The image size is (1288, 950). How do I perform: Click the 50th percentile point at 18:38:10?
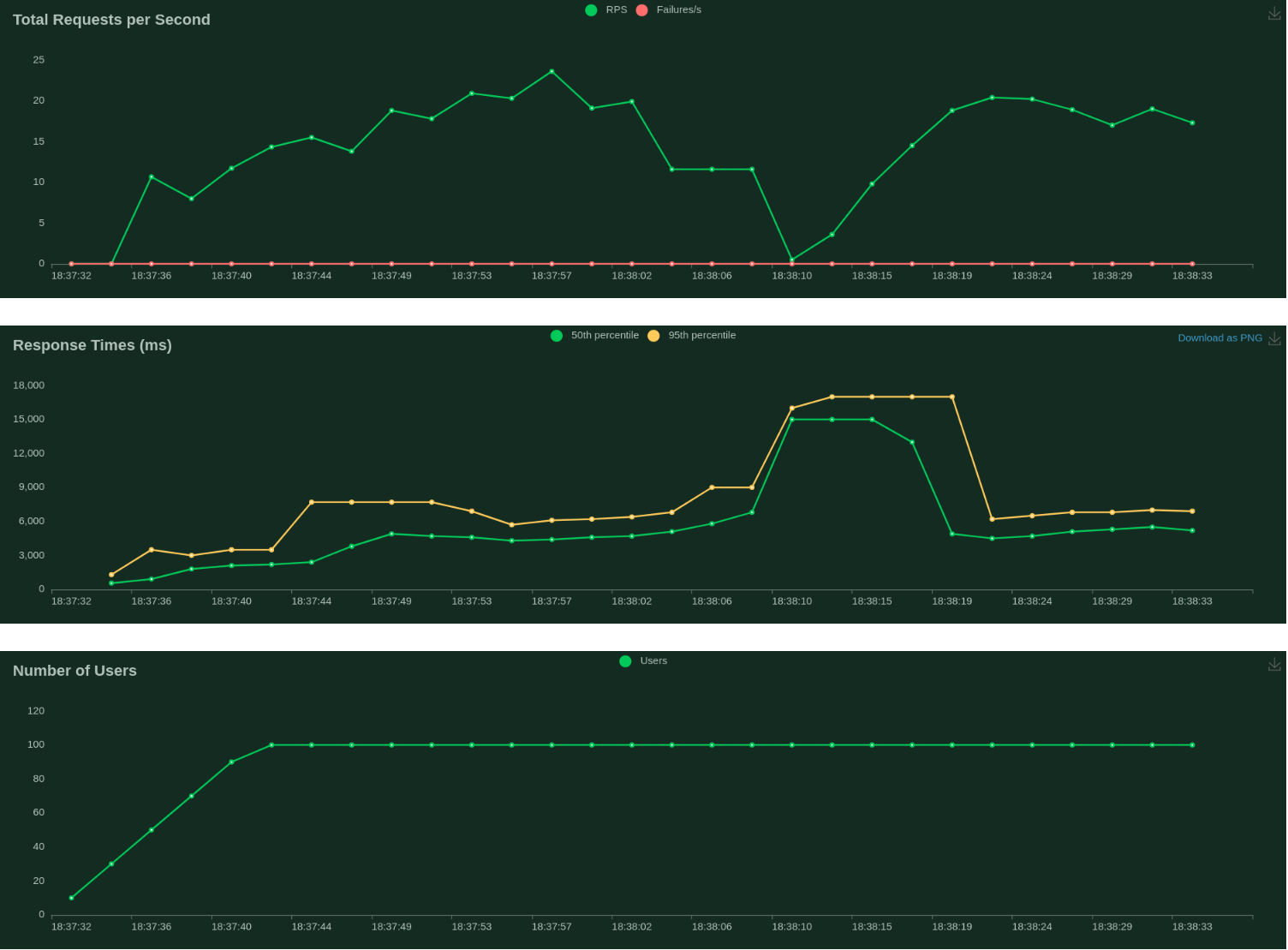click(792, 420)
